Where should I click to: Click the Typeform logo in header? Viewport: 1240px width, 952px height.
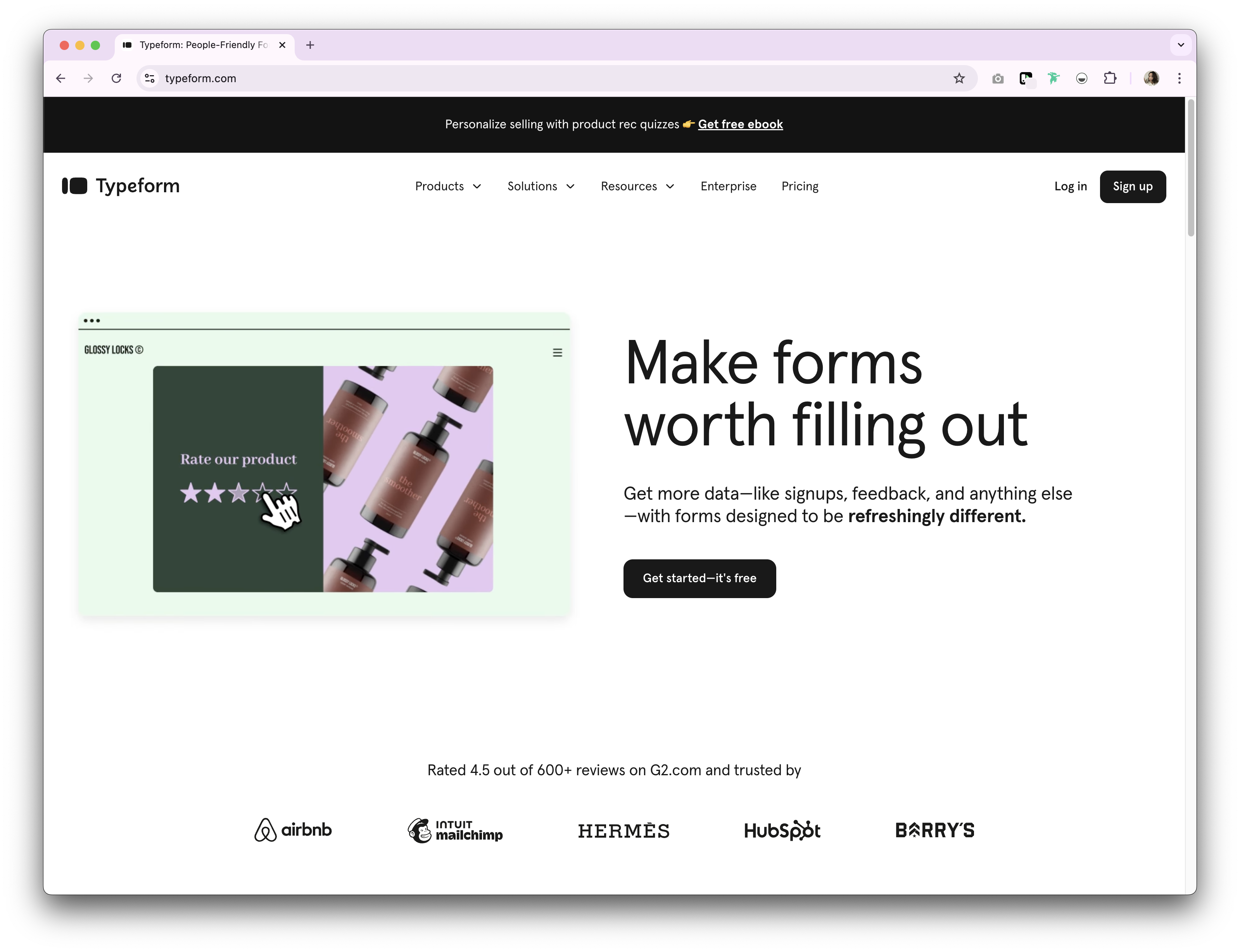pos(121,186)
